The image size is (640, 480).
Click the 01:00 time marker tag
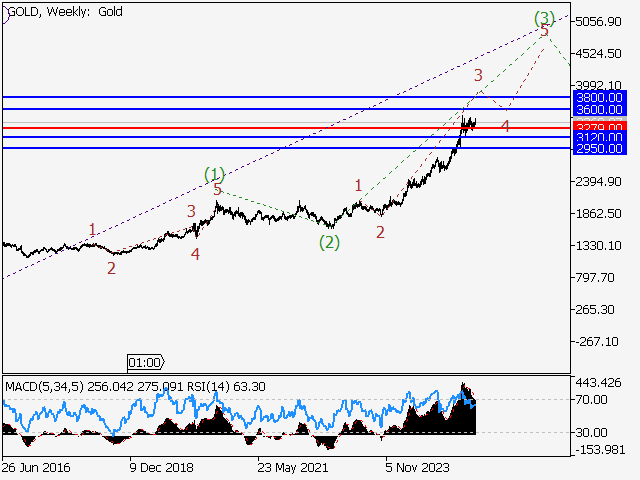145,362
